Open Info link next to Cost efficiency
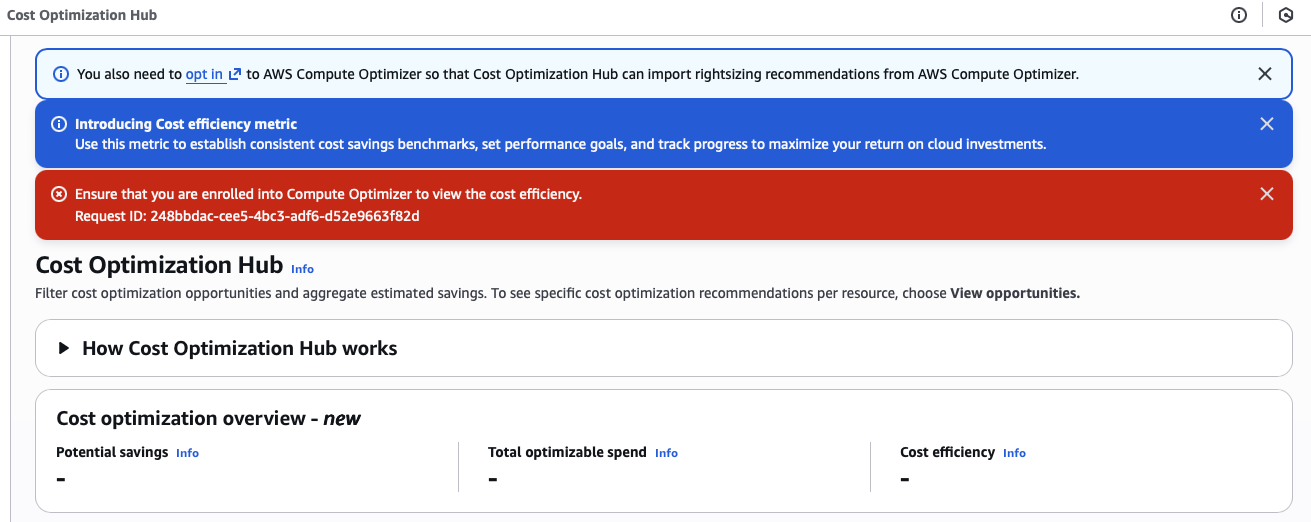Image resolution: width=1311 pixels, height=522 pixels. click(1014, 453)
